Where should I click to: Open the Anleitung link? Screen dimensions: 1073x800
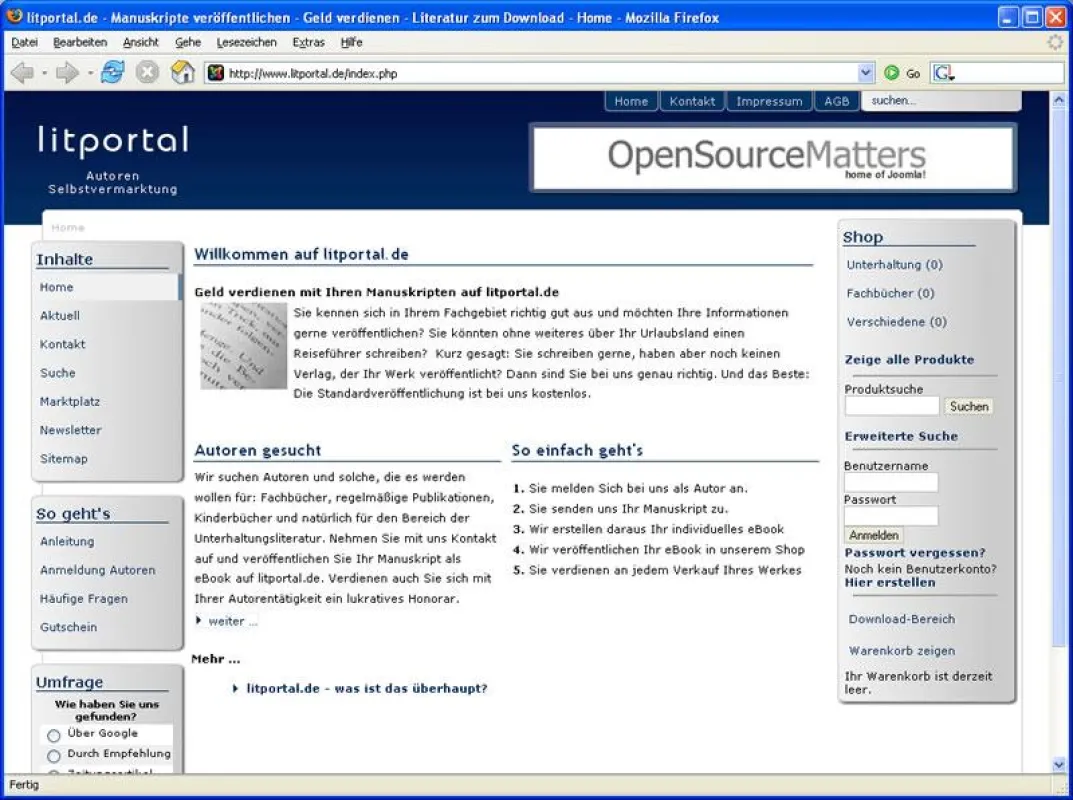coord(67,541)
